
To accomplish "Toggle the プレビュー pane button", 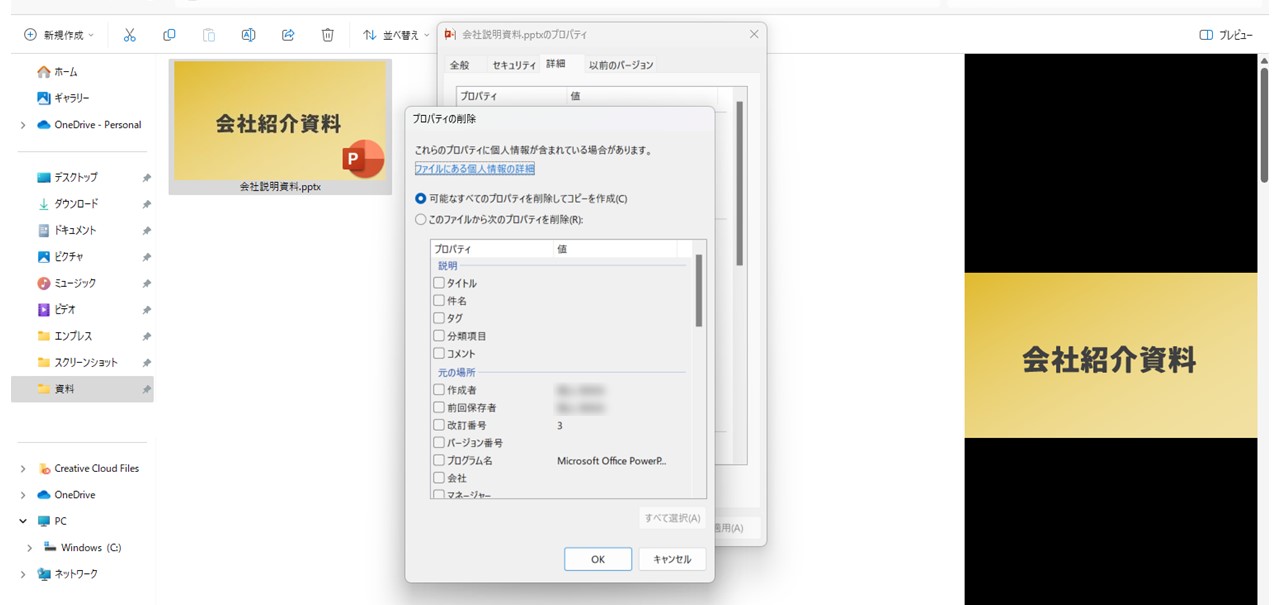I will (x=1226, y=35).
